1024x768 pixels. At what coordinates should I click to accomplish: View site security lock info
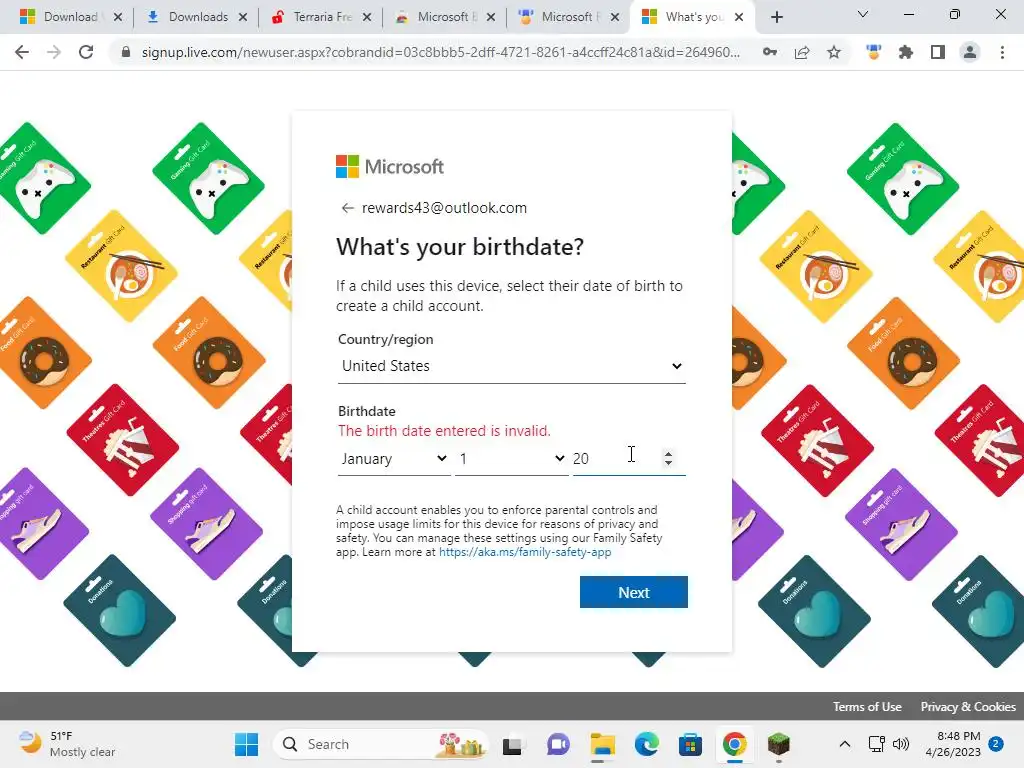126,52
